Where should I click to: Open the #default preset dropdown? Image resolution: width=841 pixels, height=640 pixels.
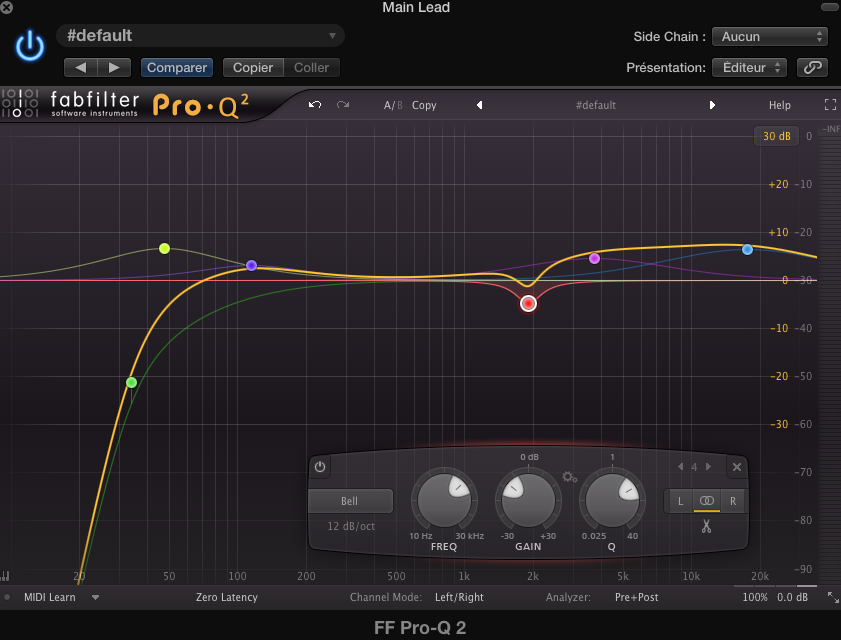(x=200, y=34)
